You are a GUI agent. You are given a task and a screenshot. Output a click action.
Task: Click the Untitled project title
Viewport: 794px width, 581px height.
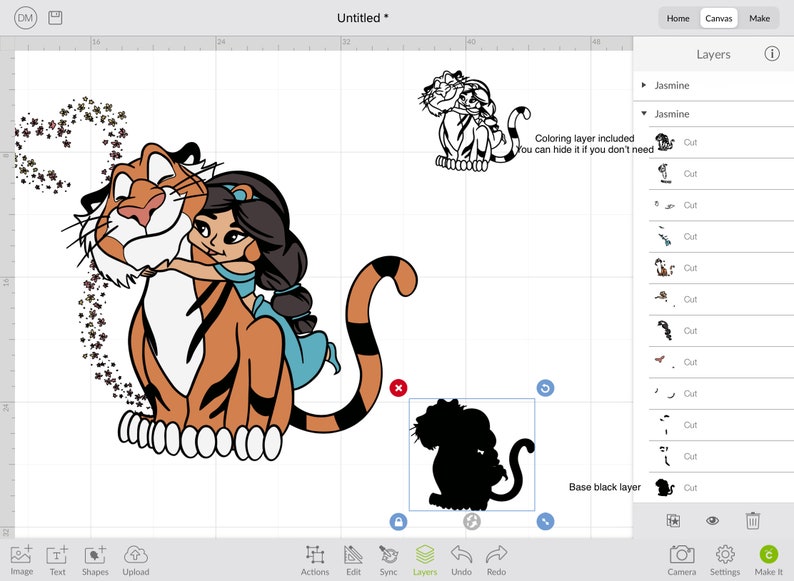[x=363, y=18]
